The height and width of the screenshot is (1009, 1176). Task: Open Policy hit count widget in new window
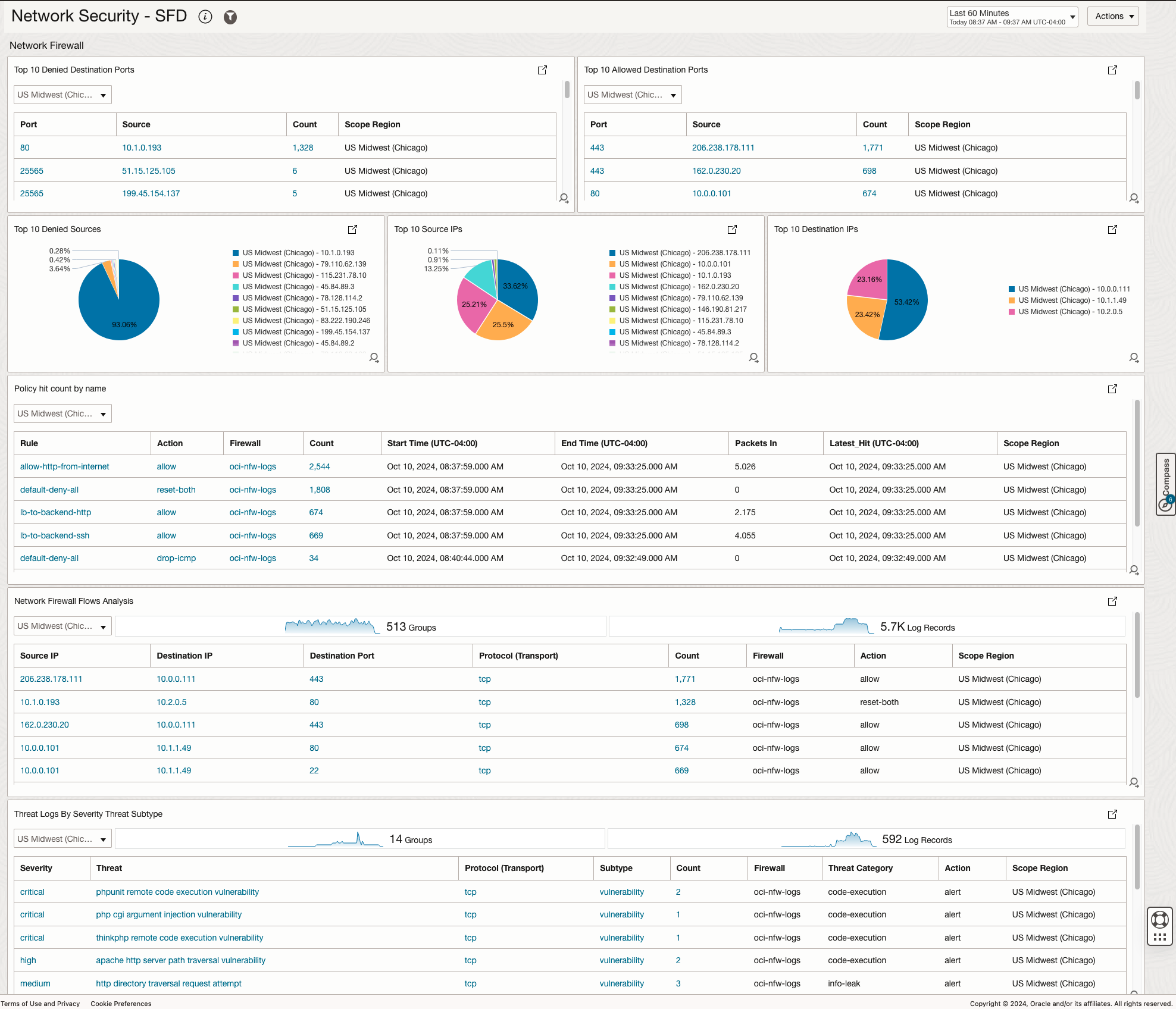(x=1113, y=388)
